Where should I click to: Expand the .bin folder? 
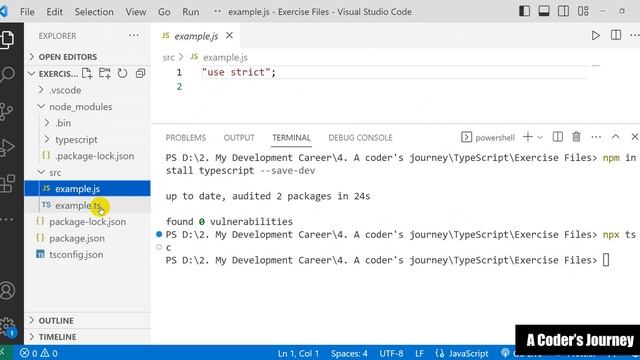[87, 123]
